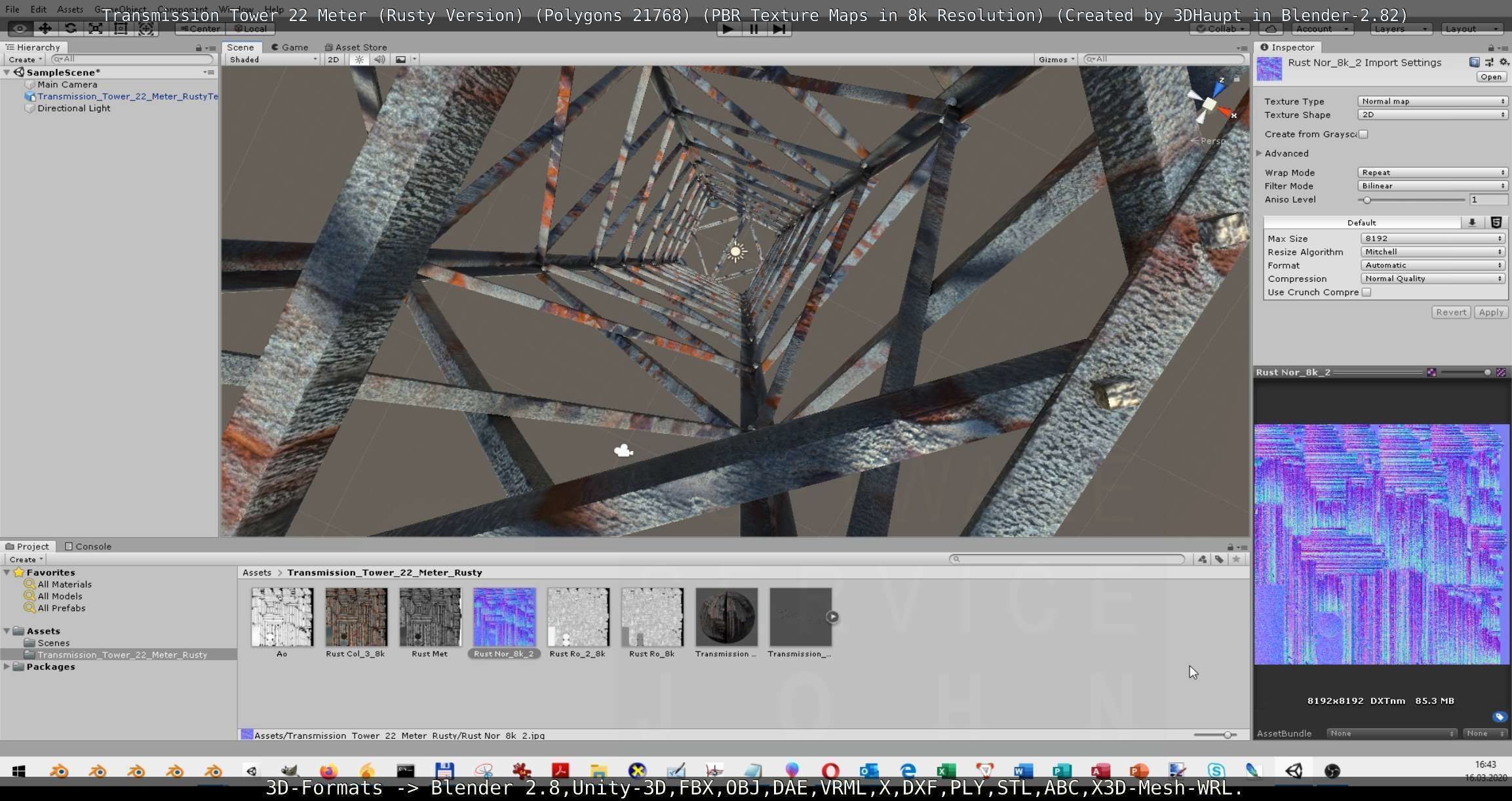This screenshot has height=801, width=1512.
Task: Open the Resize Algorithm dropdown
Action: [x=1433, y=252]
